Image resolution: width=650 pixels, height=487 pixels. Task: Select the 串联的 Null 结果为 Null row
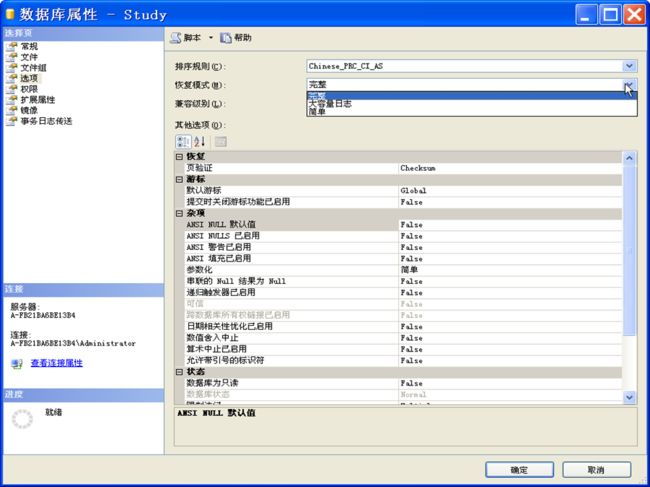403,281
